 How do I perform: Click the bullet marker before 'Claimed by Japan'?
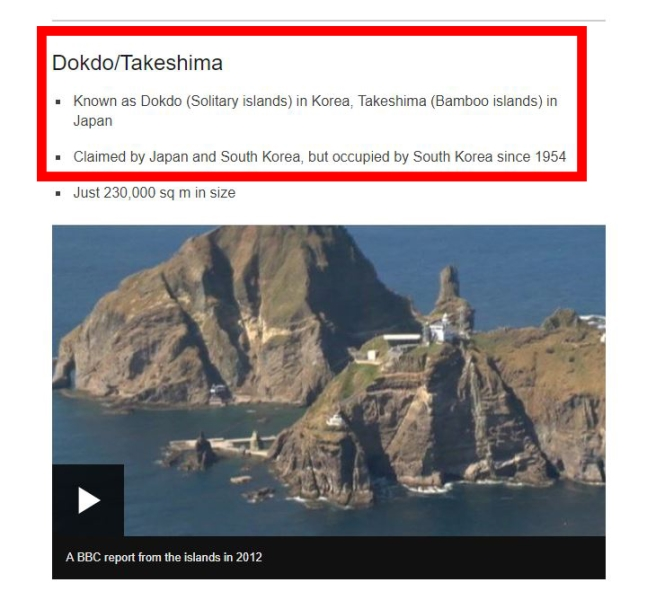[58, 157]
